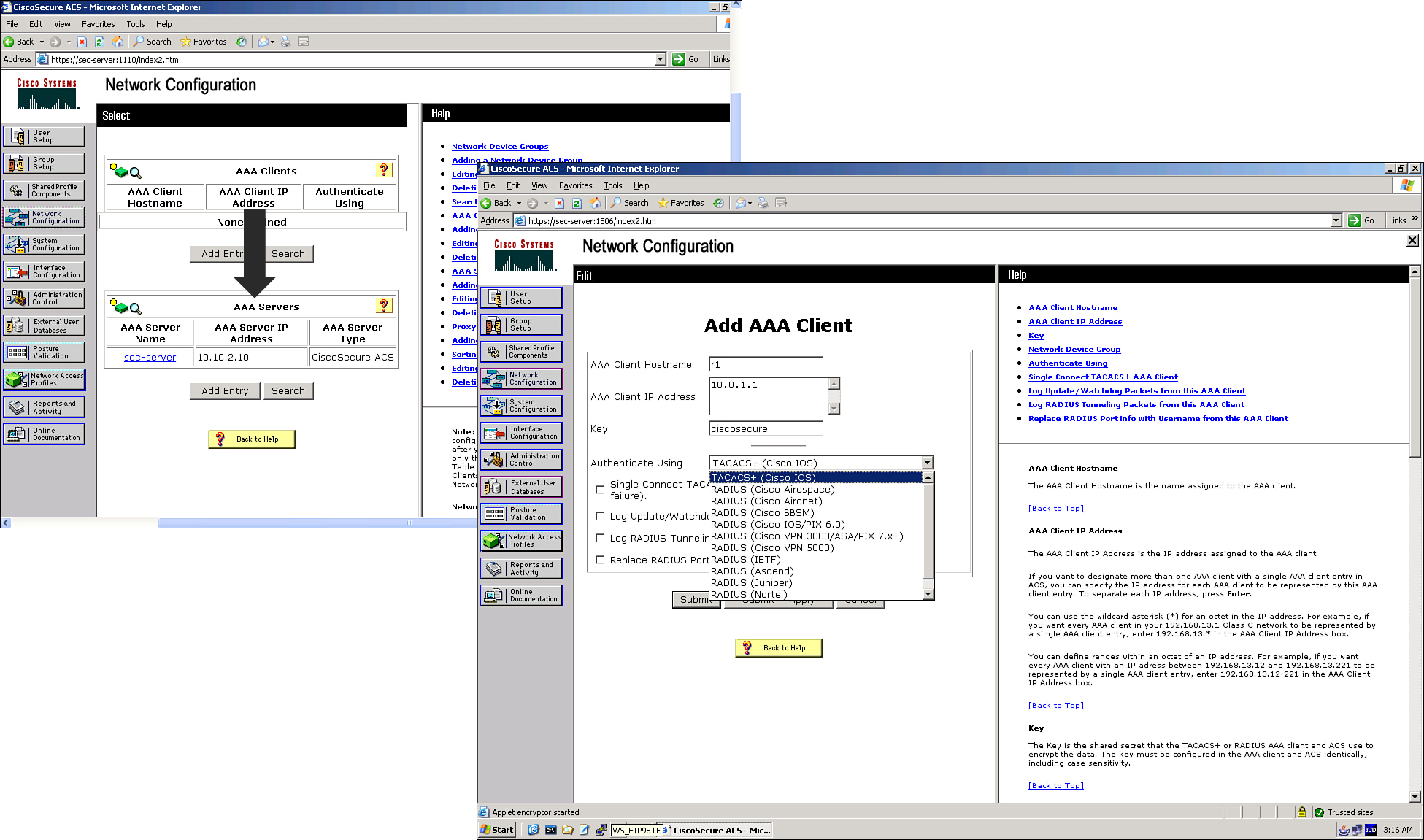
Task: Open System Configuration in front window sidebar
Action: click(x=521, y=406)
